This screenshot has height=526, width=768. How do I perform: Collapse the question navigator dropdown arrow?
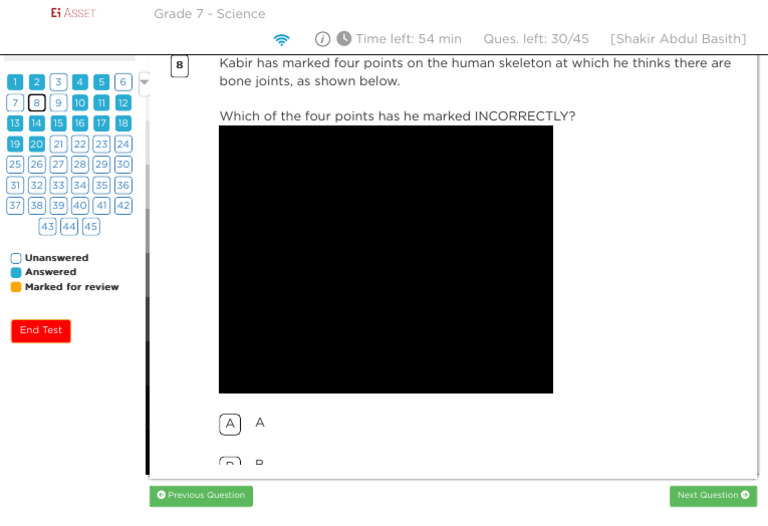tap(144, 82)
